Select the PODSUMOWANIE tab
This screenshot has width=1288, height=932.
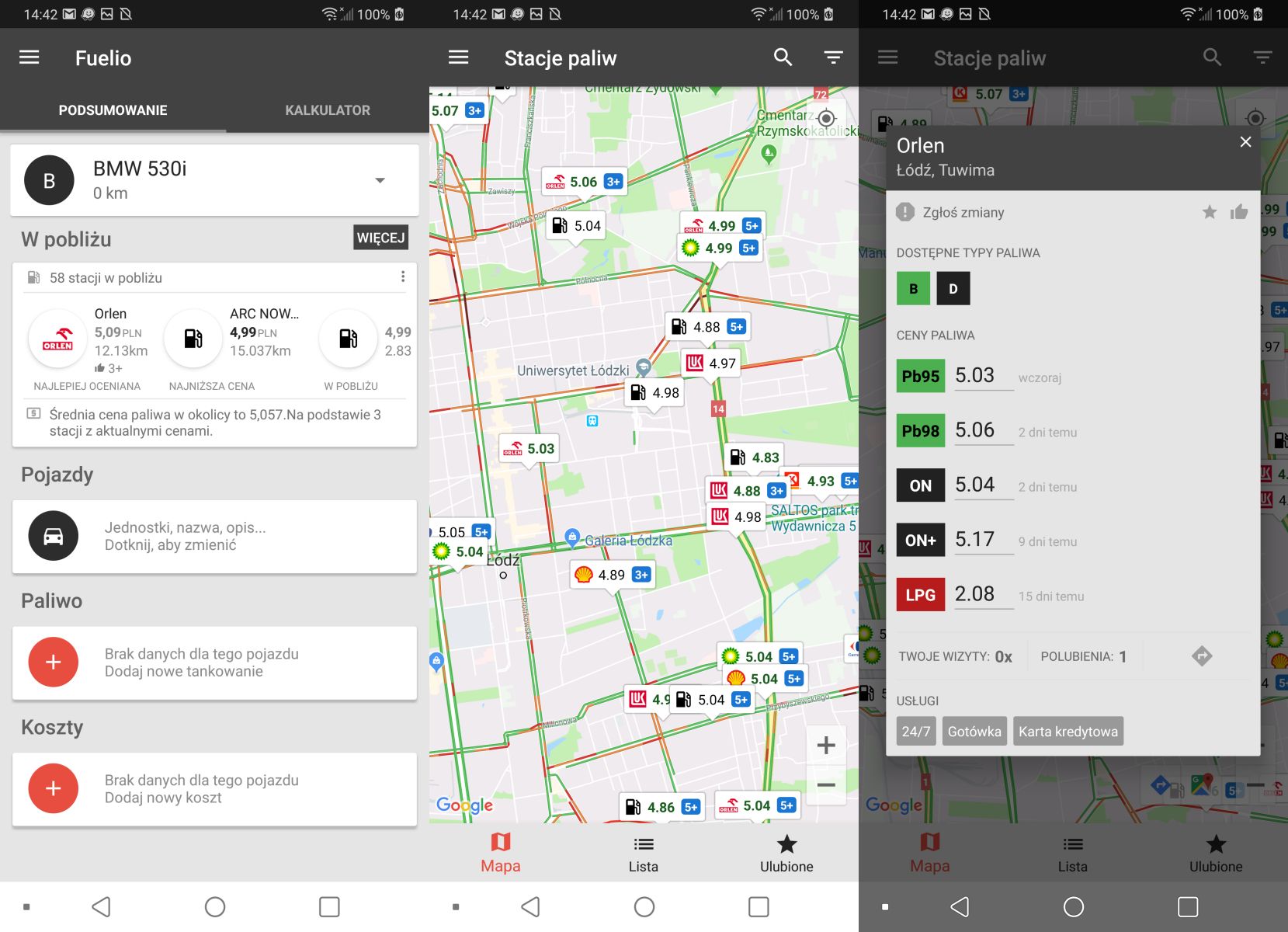coord(113,110)
